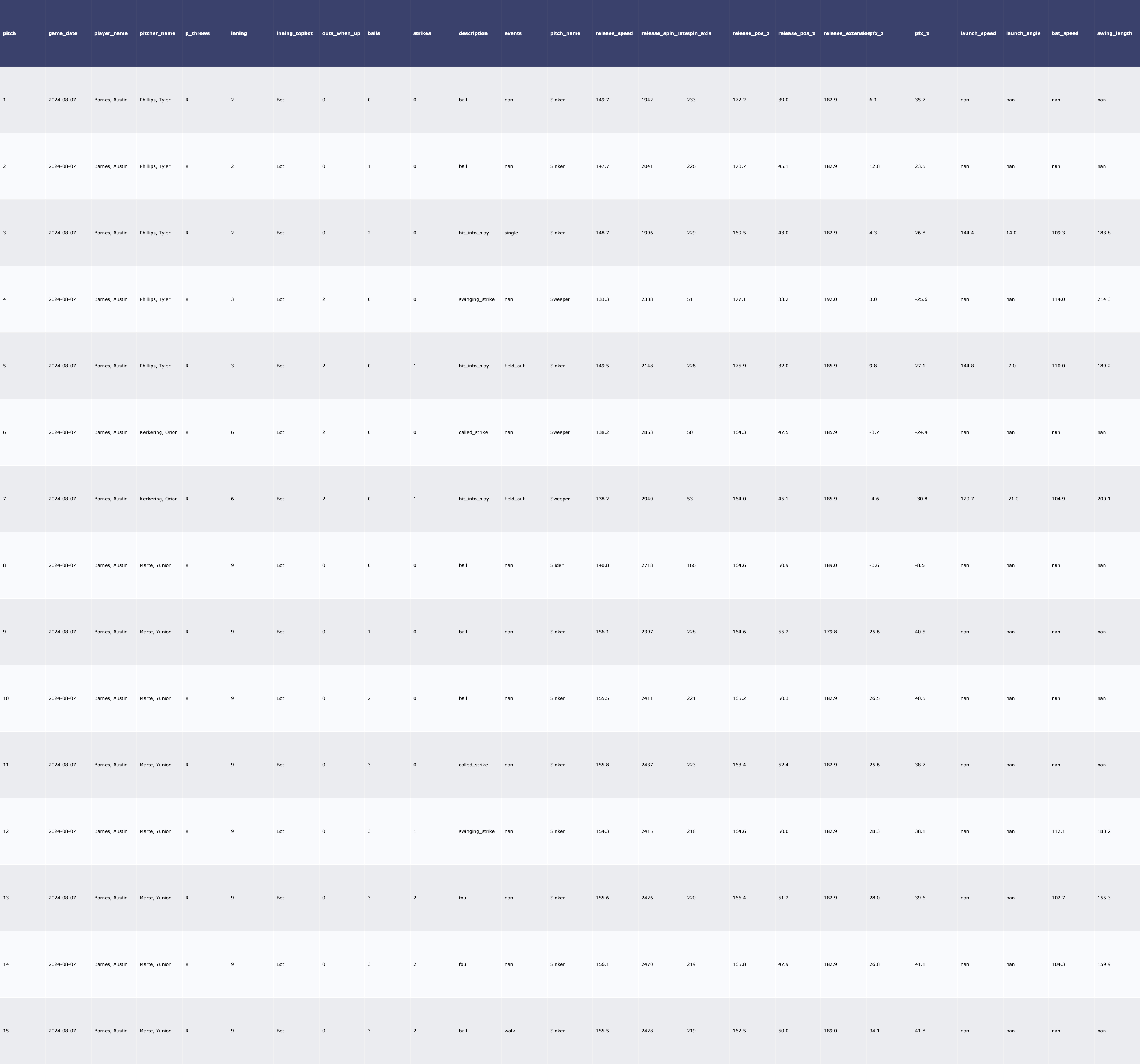Click 'Kerkering, Orion' pitcher cell in row 6
The height and width of the screenshot is (1064, 1140).
(x=159, y=432)
